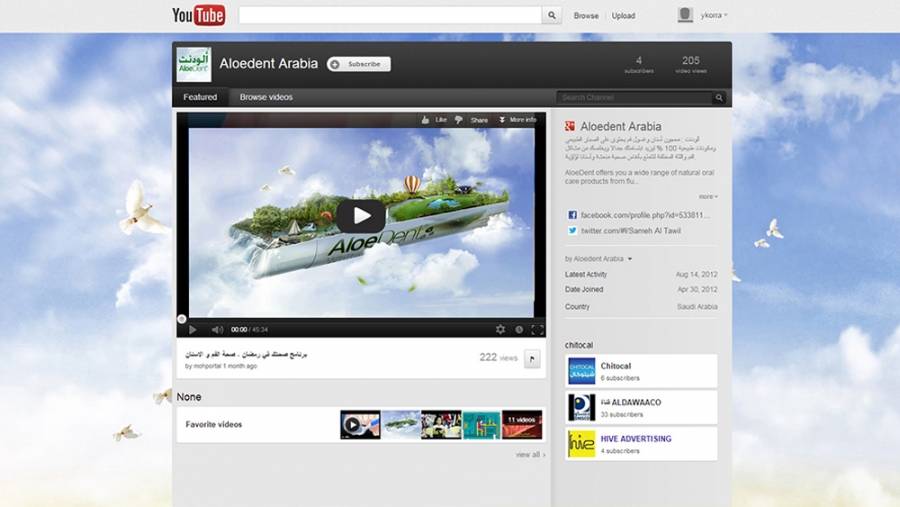
Task: Subscribe to Aloedent Arabia channel
Action: pyautogui.click(x=359, y=64)
